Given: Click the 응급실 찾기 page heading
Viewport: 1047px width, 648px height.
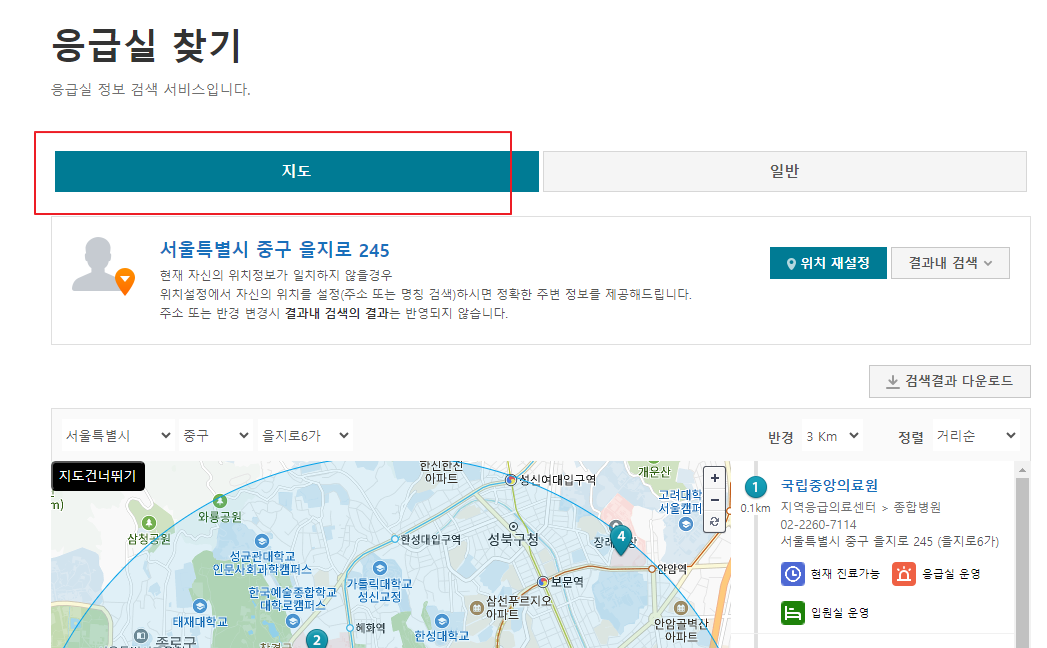Looking at the screenshot, I should 146,46.
